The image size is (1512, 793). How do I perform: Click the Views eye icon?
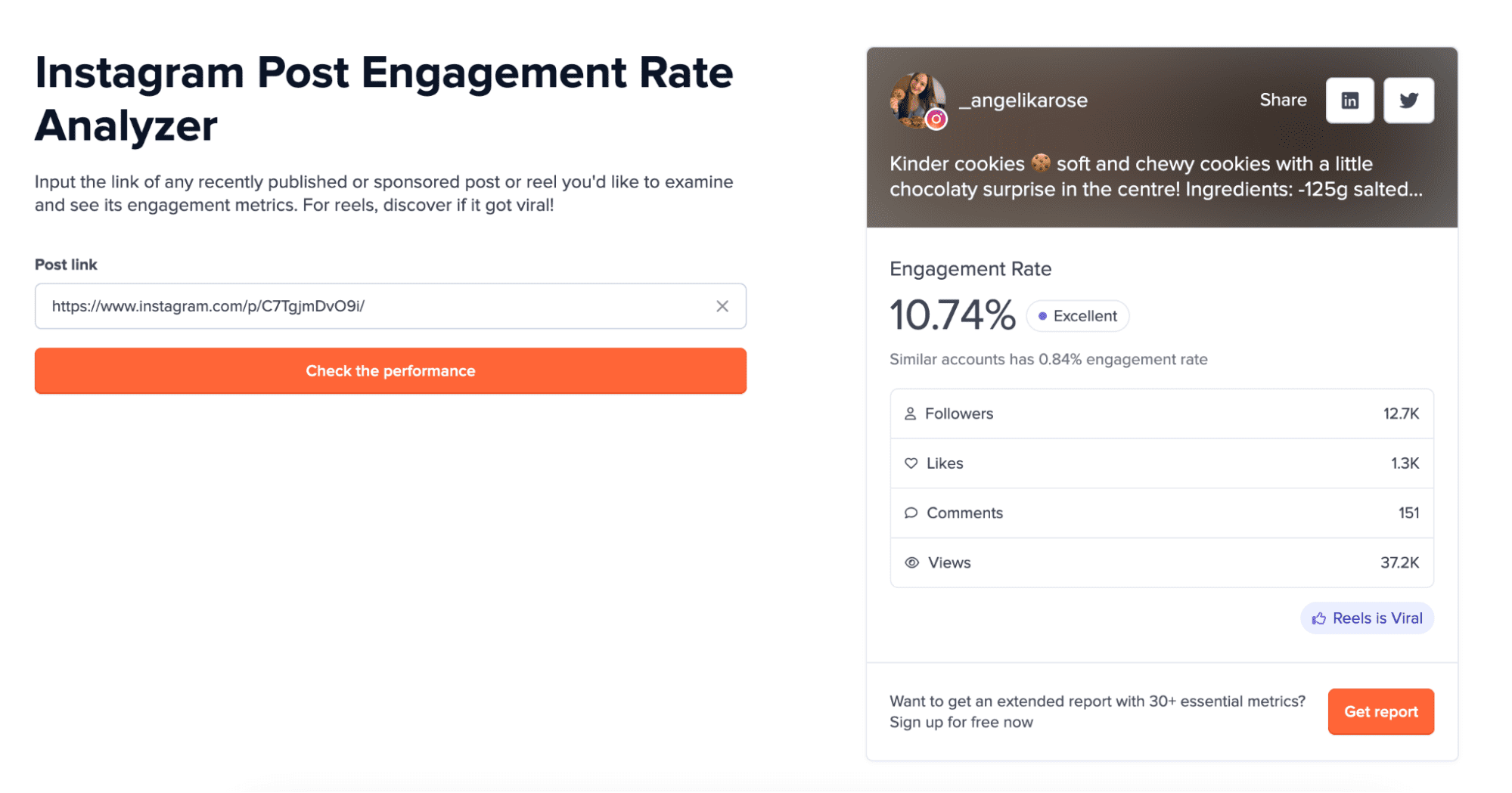point(911,562)
